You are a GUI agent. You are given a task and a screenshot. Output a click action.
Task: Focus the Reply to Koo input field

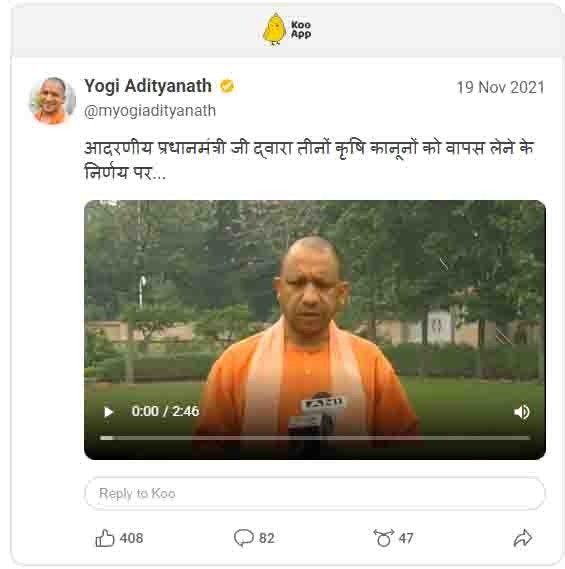coord(315,494)
